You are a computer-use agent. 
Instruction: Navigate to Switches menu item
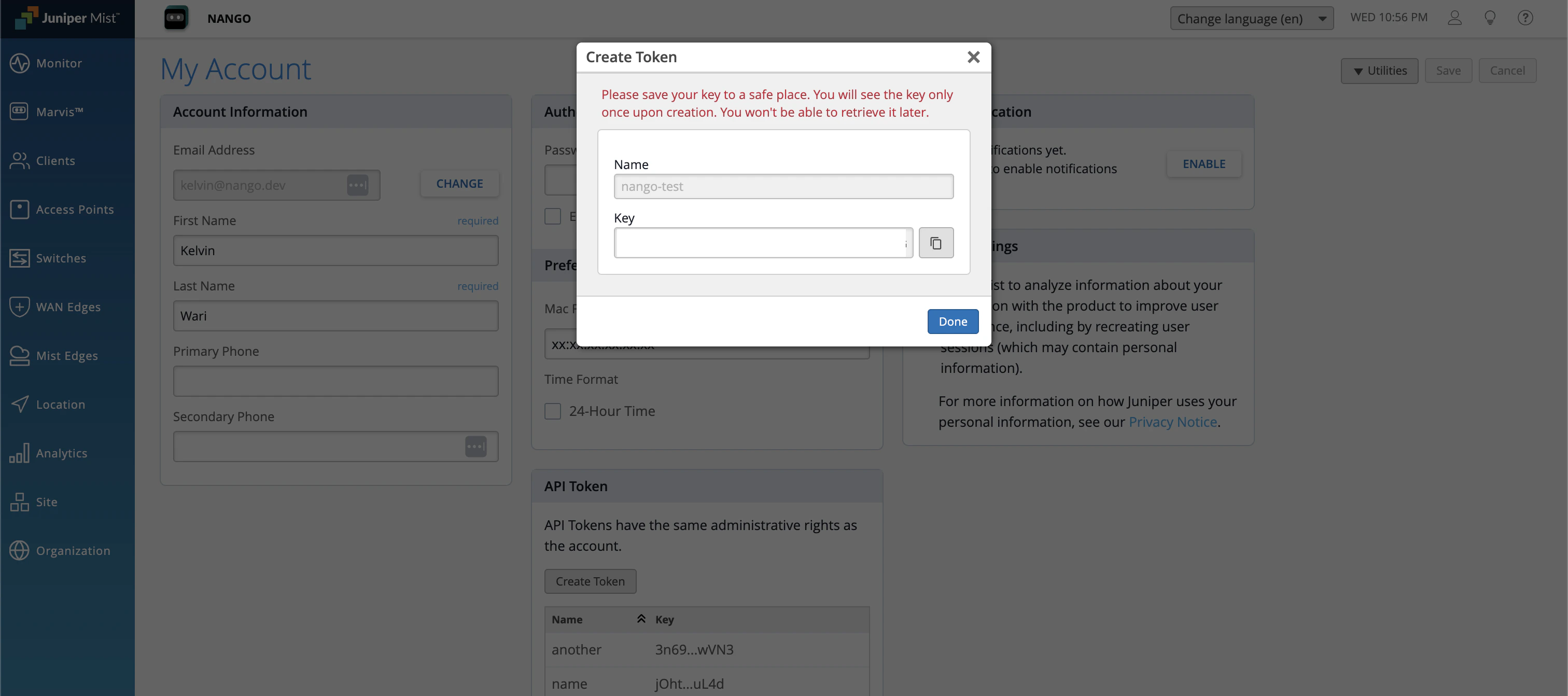[x=61, y=258]
